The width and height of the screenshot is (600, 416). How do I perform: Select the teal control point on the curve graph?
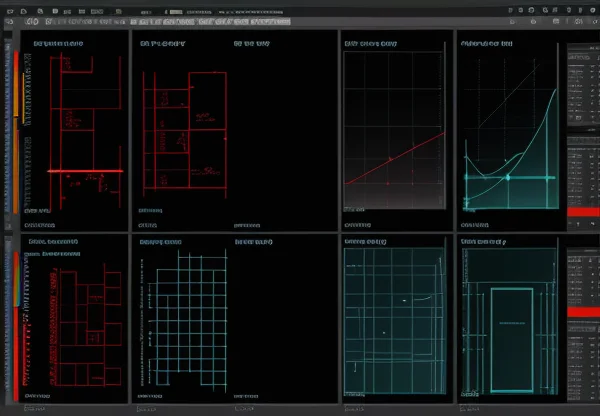click(x=508, y=177)
